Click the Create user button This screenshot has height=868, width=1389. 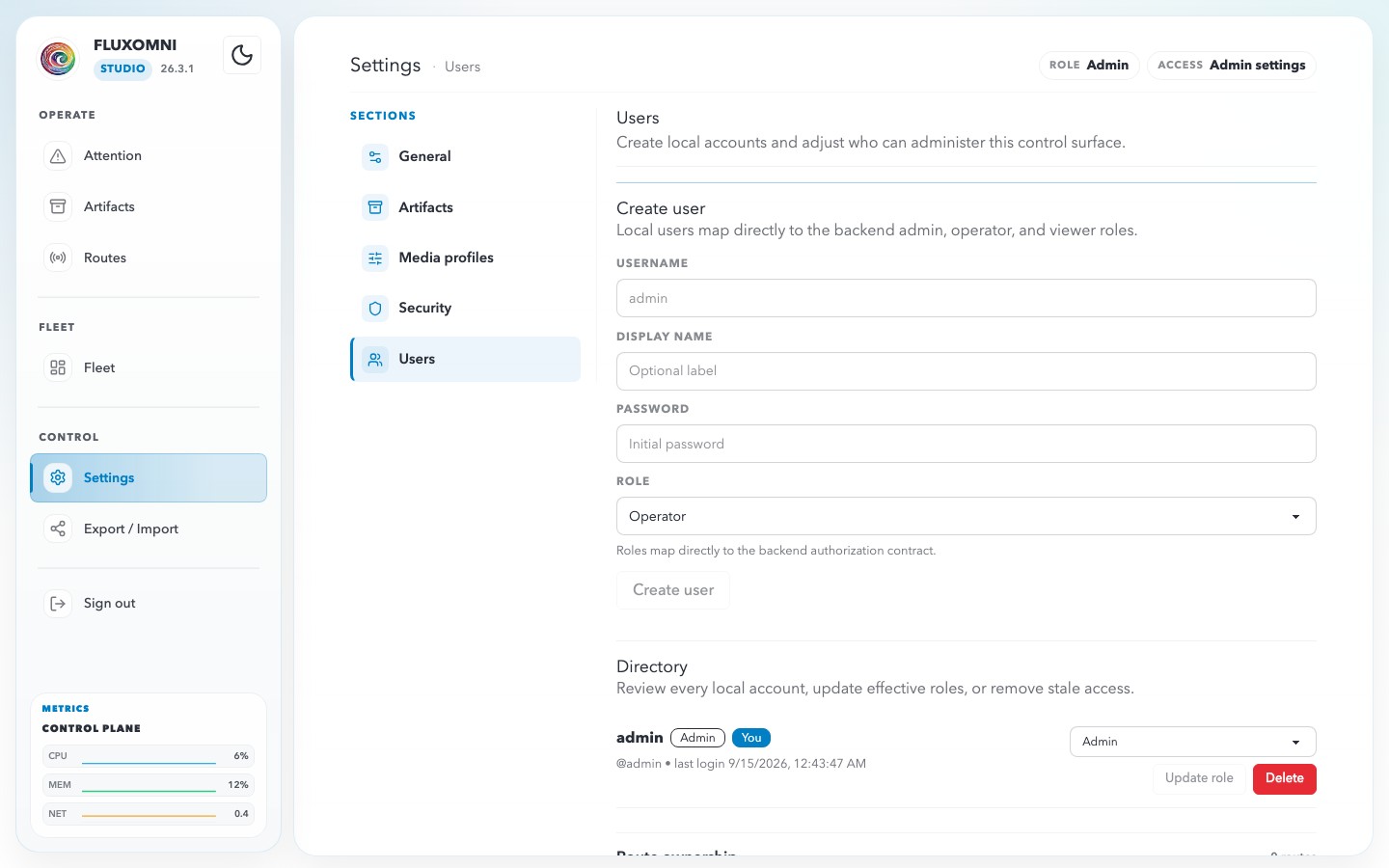673,590
